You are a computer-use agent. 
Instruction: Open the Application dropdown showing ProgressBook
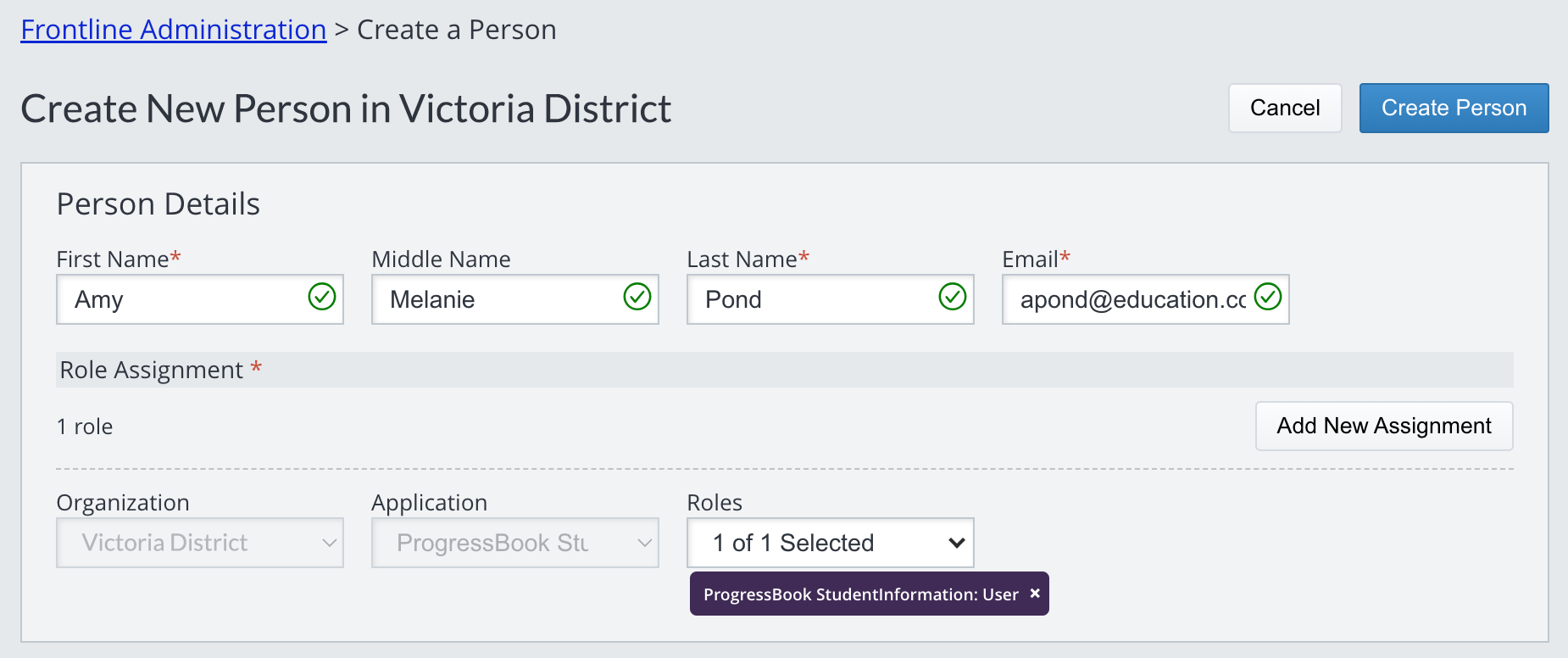coord(515,543)
